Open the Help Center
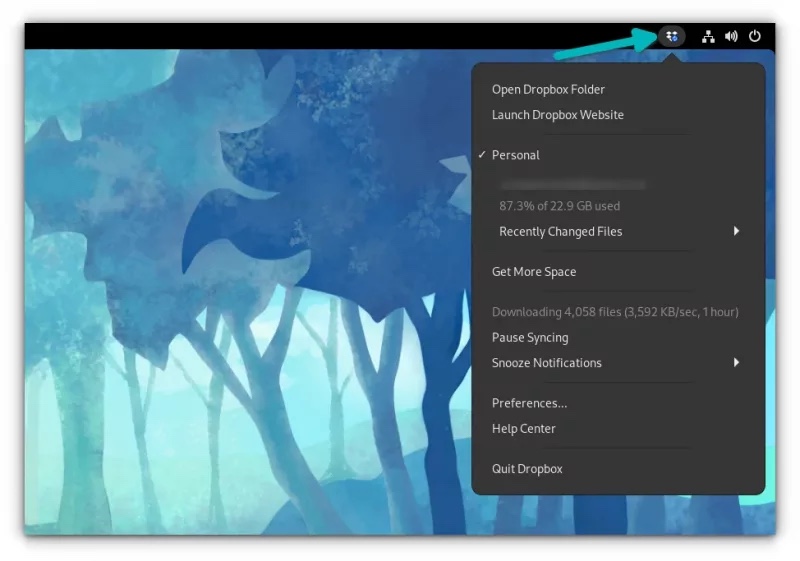Viewport: 800px width, 561px height. (x=618, y=429)
